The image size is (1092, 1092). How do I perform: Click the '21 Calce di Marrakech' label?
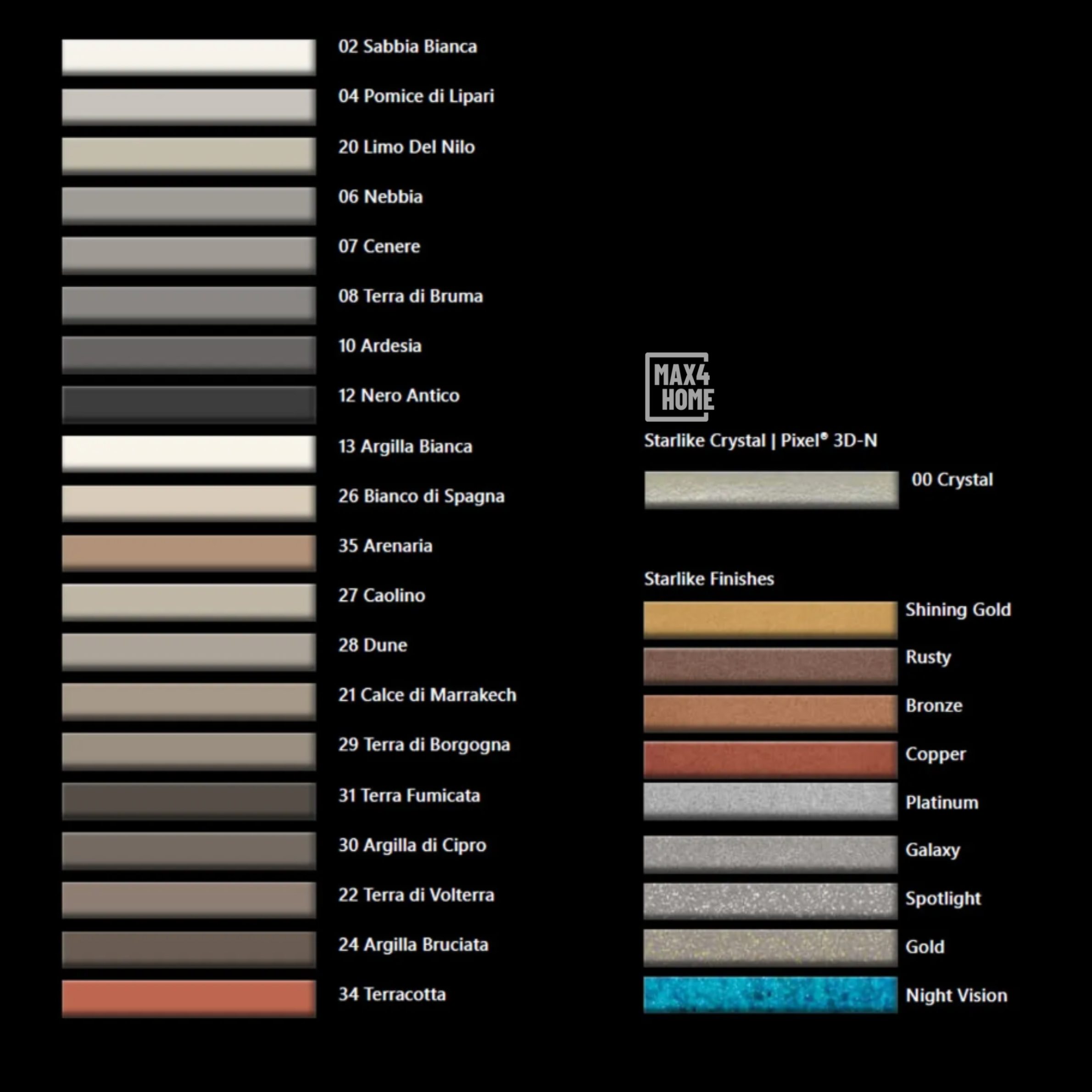pyautogui.click(x=427, y=695)
